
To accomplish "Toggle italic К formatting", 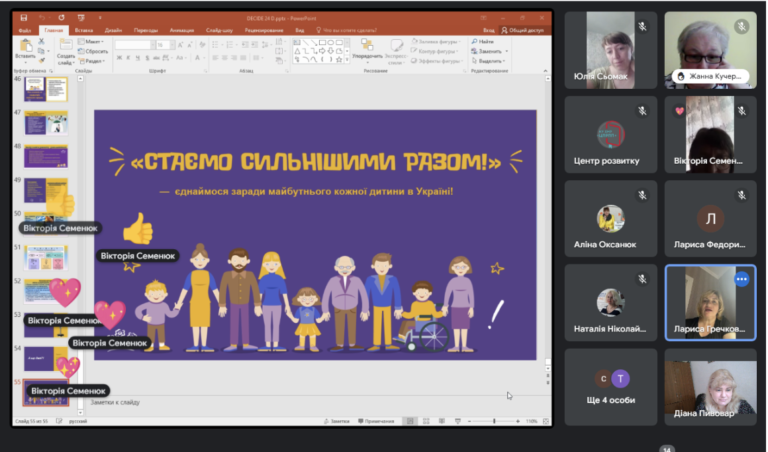I will point(128,58).
